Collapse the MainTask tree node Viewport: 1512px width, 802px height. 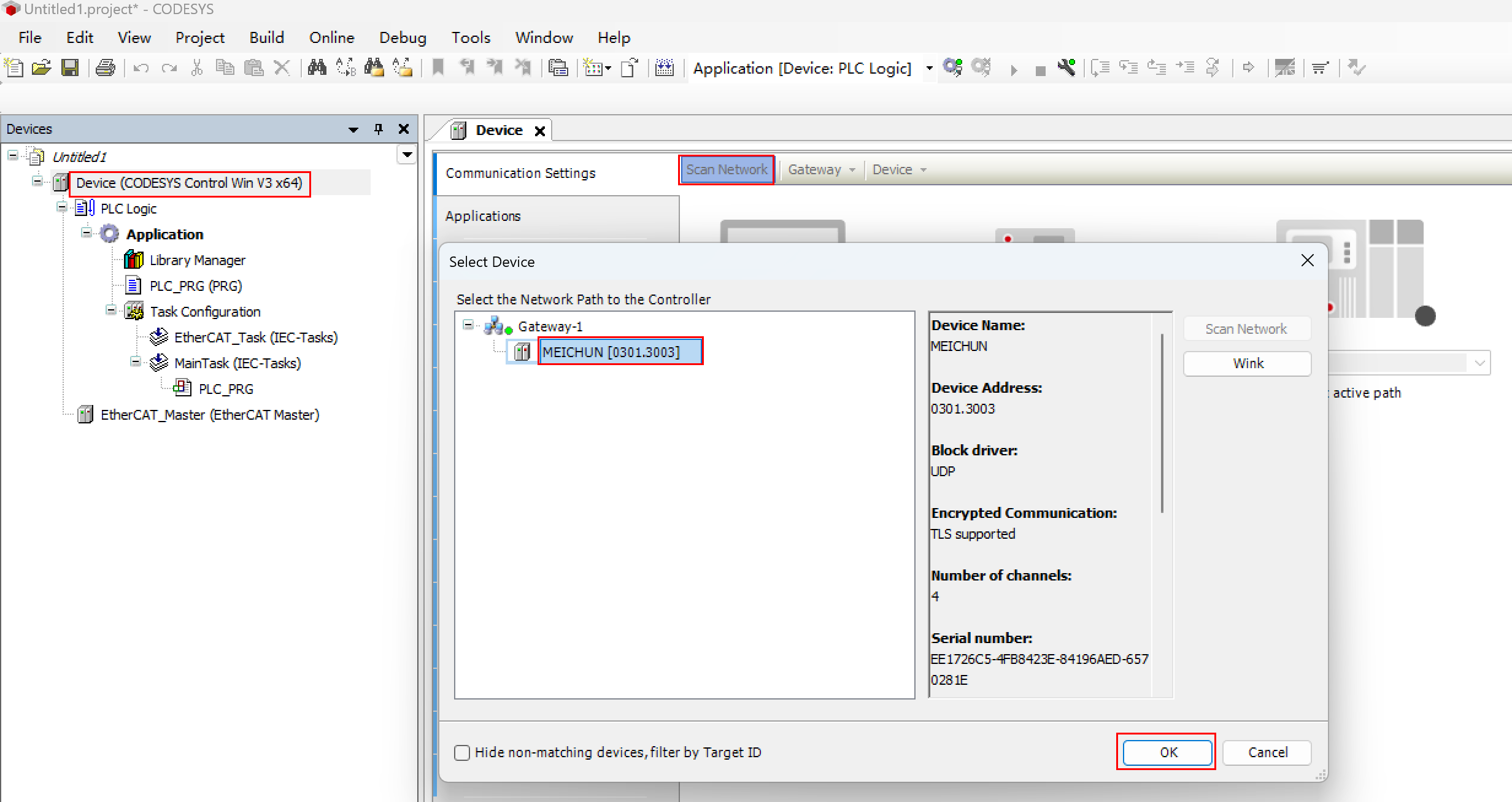click(136, 362)
